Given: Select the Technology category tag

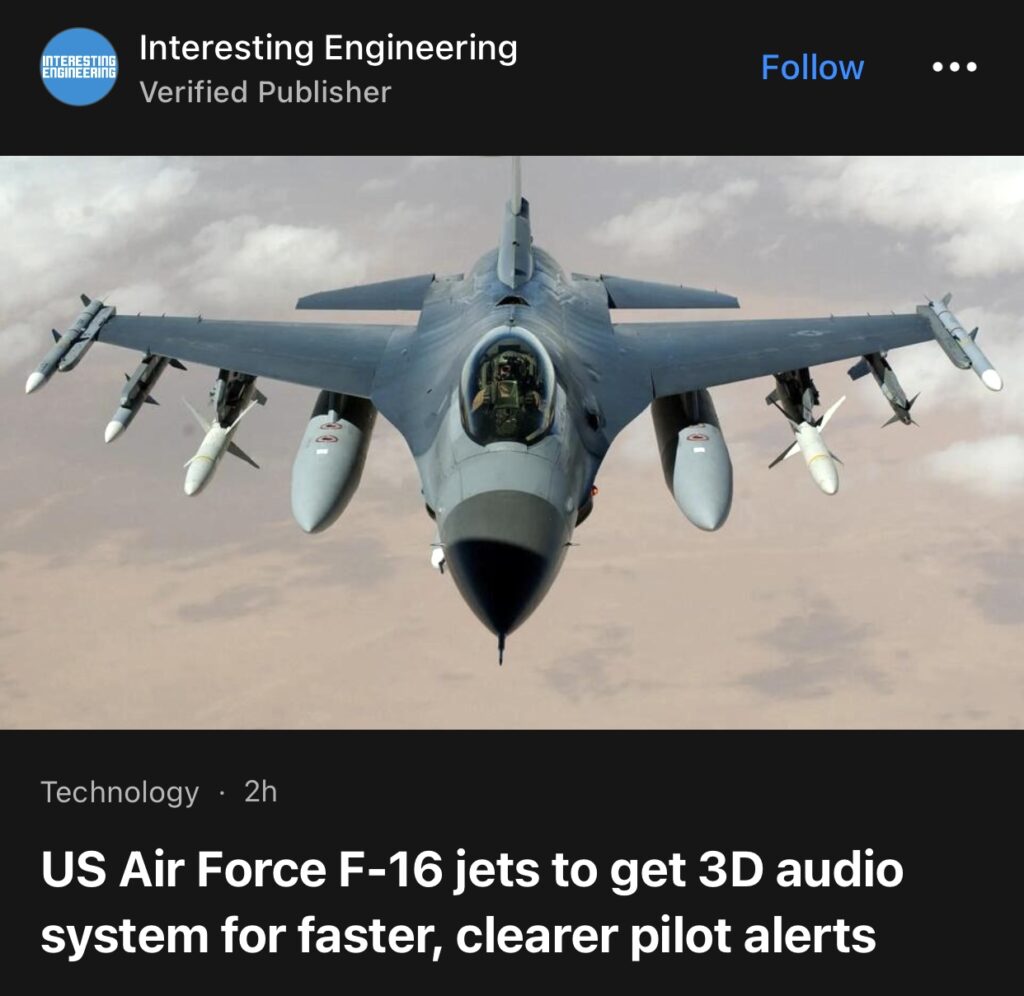Looking at the screenshot, I should click(x=120, y=792).
